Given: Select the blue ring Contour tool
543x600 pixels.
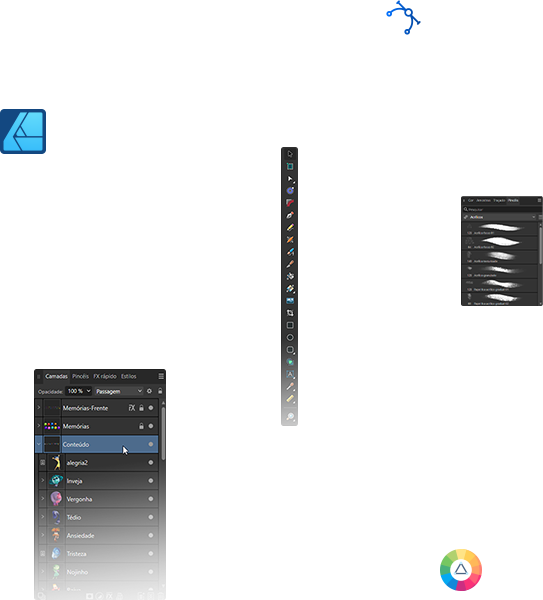Looking at the screenshot, I should click(290, 191).
